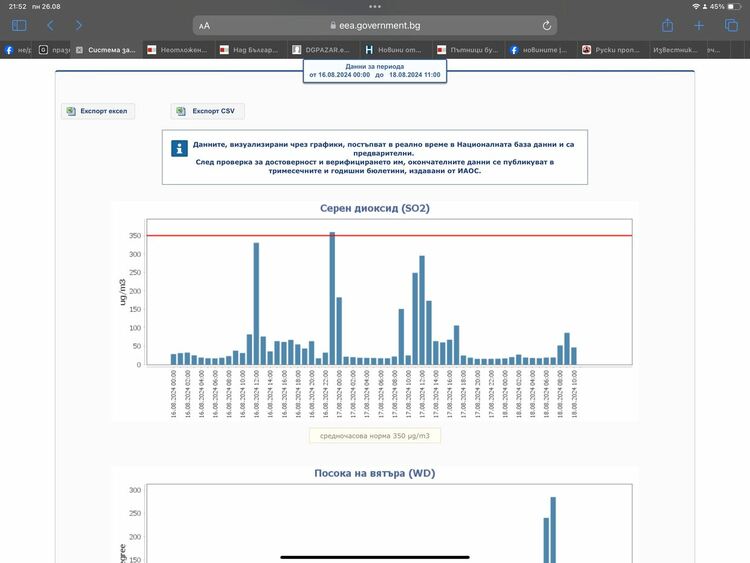This screenshot has width=750, height=563.
Task: Click the средночасова норма 350 legend label
Action: [x=375, y=435]
